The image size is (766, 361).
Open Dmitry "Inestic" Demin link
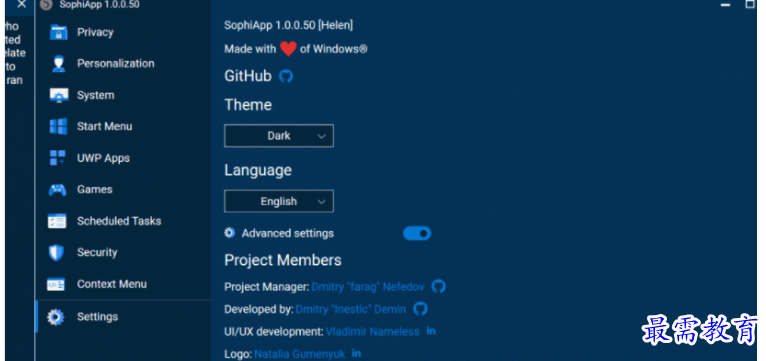[351, 309]
